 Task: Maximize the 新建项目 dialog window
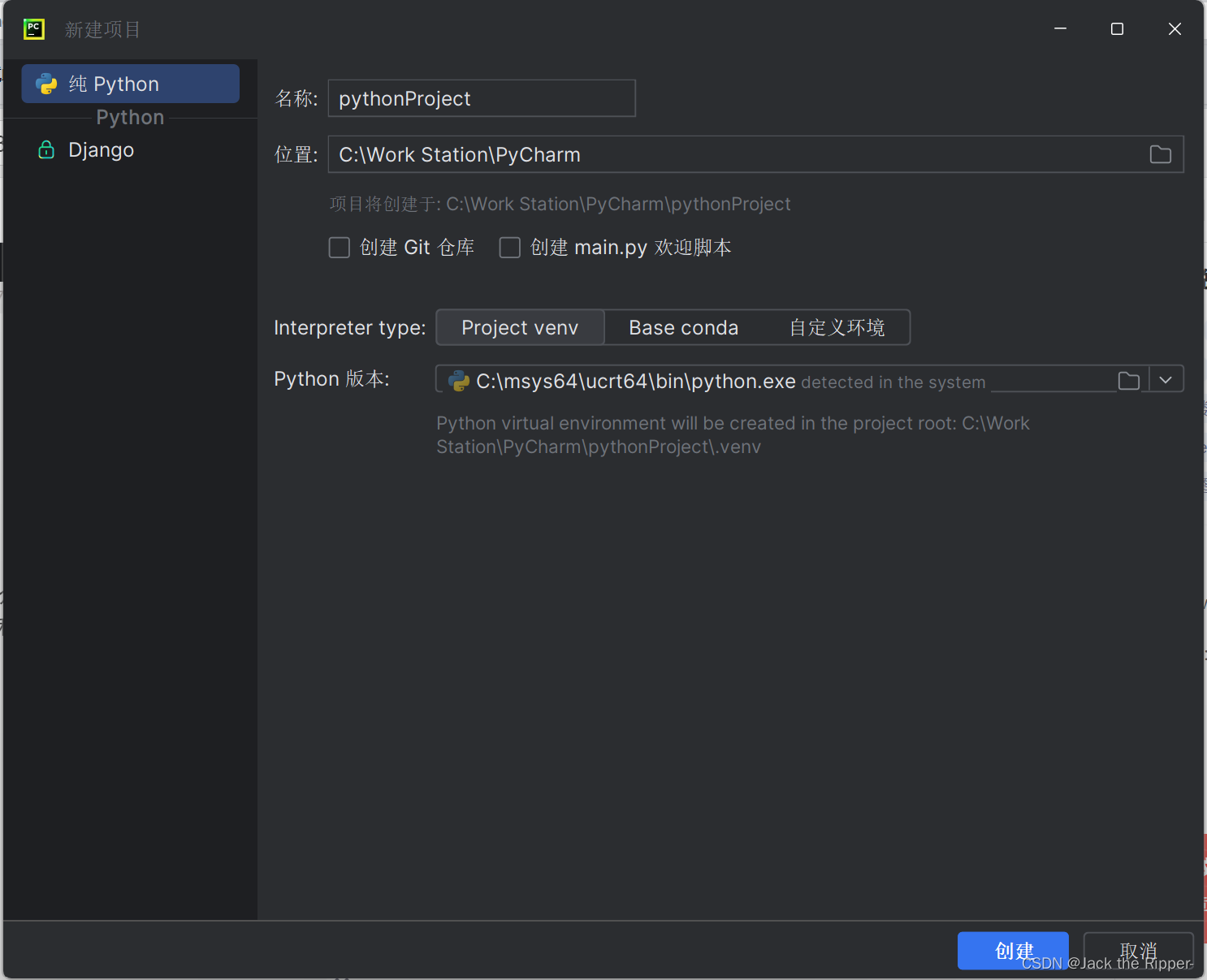1117,28
